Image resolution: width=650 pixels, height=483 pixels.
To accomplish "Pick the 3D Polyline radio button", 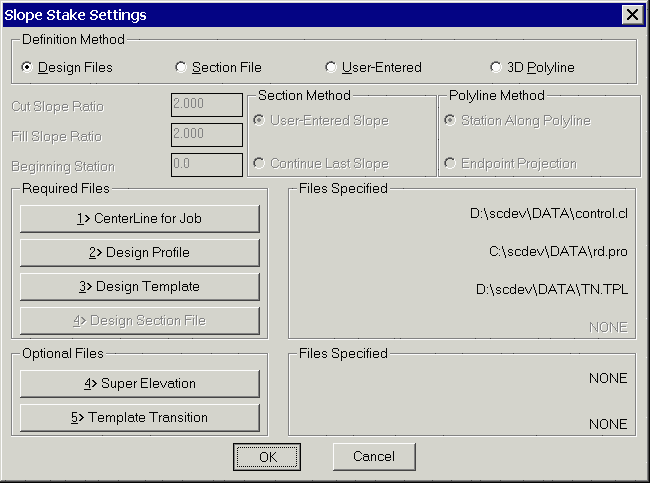I will pos(532,67).
